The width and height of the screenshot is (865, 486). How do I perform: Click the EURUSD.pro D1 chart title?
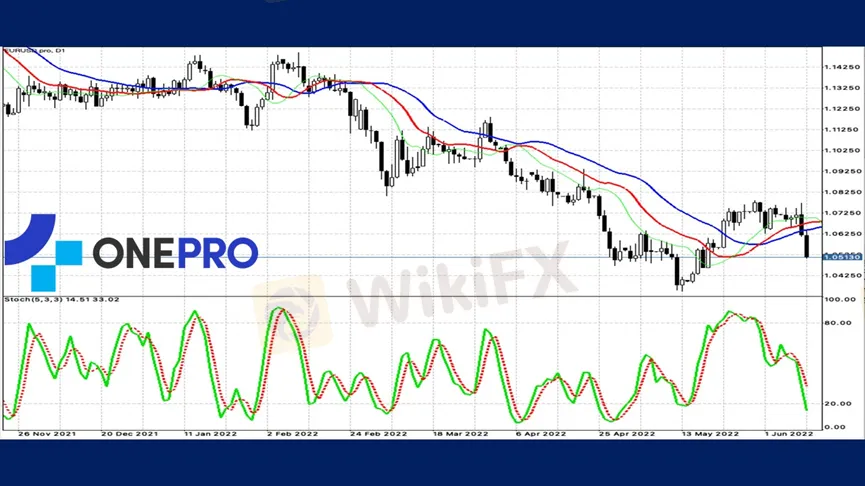tap(31, 51)
